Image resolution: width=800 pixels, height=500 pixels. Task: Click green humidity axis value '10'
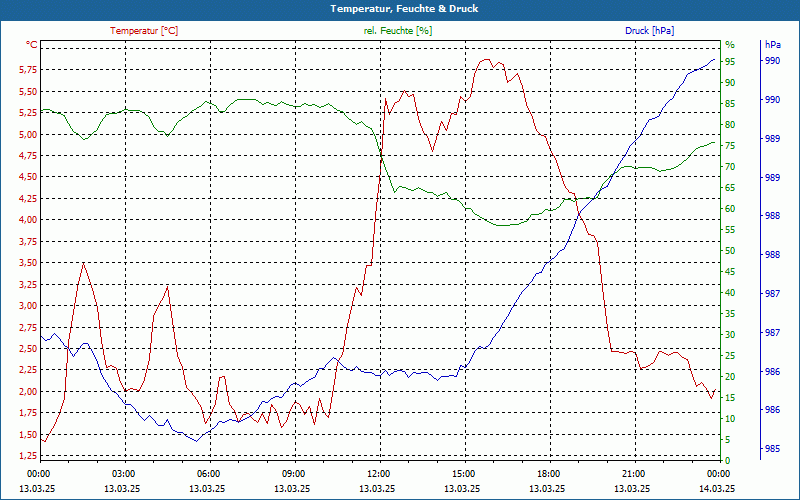click(x=730, y=419)
